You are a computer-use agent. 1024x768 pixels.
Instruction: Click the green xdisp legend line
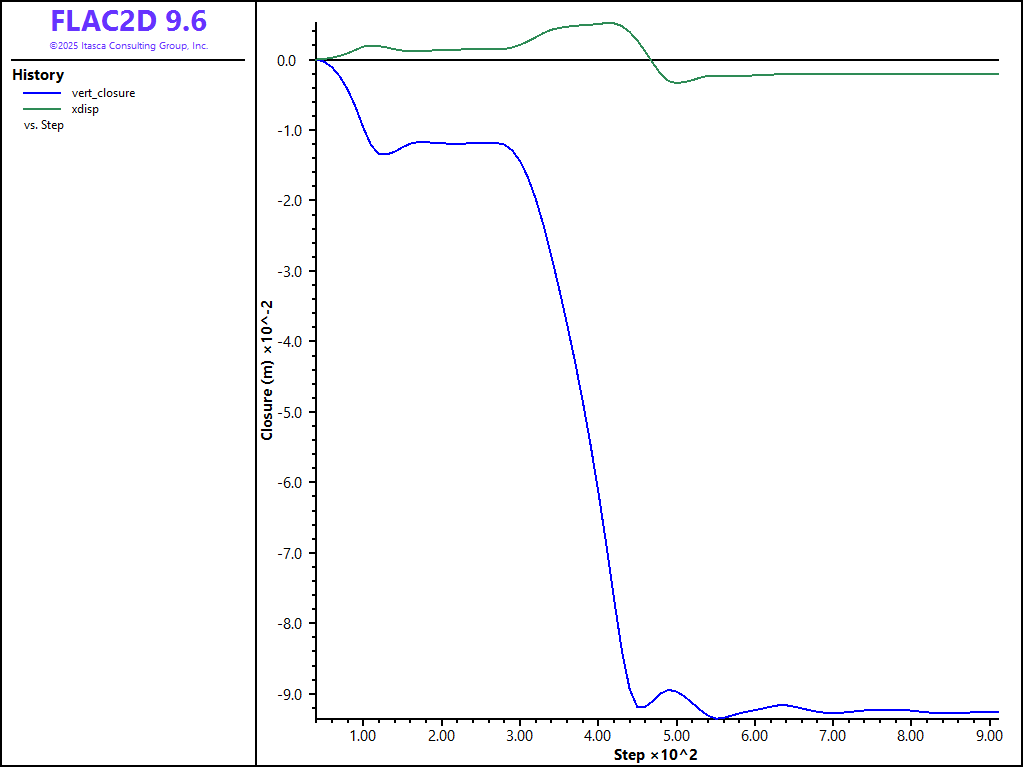43,109
